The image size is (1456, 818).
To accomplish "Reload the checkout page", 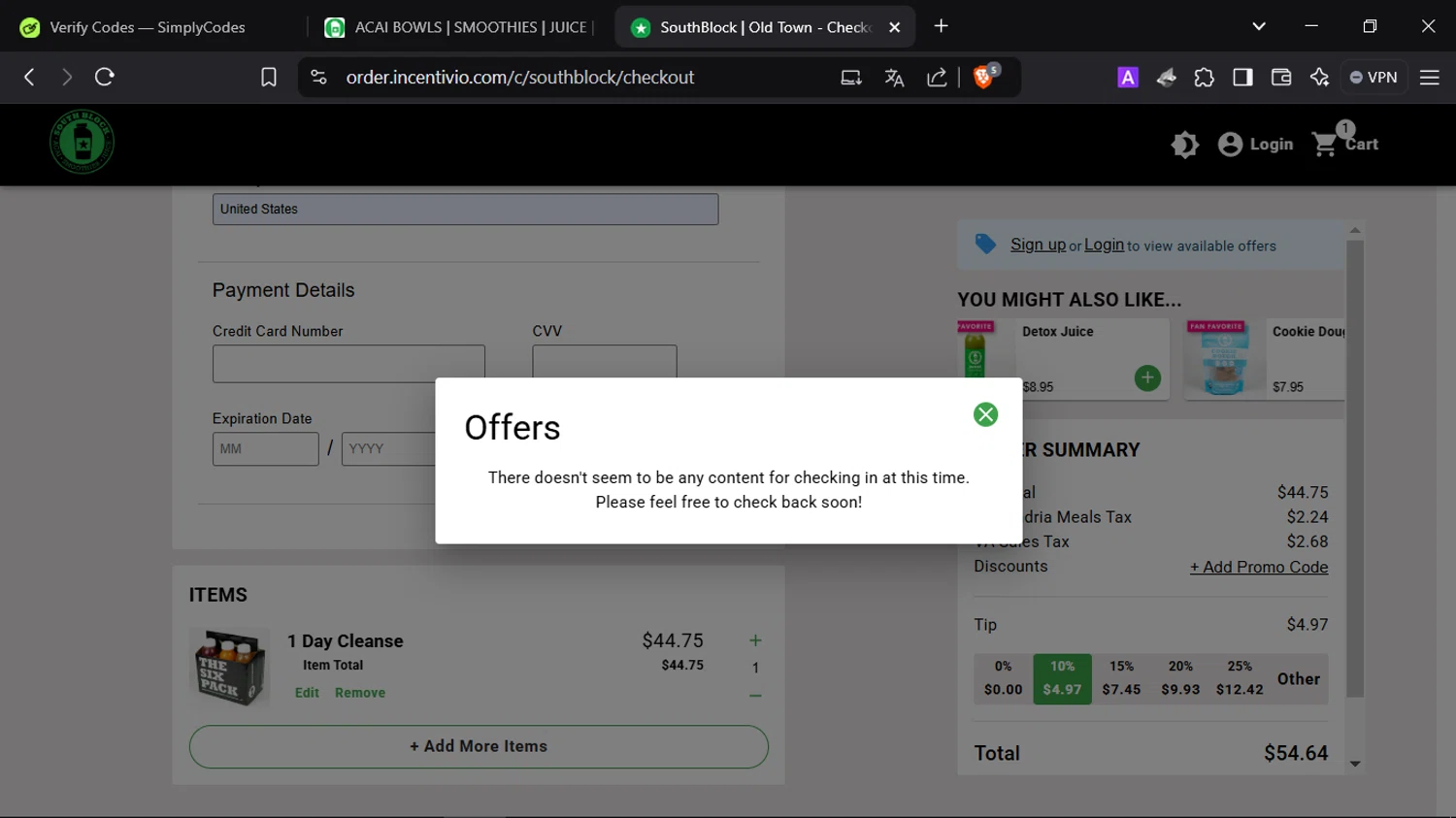I will tap(105, 77).
